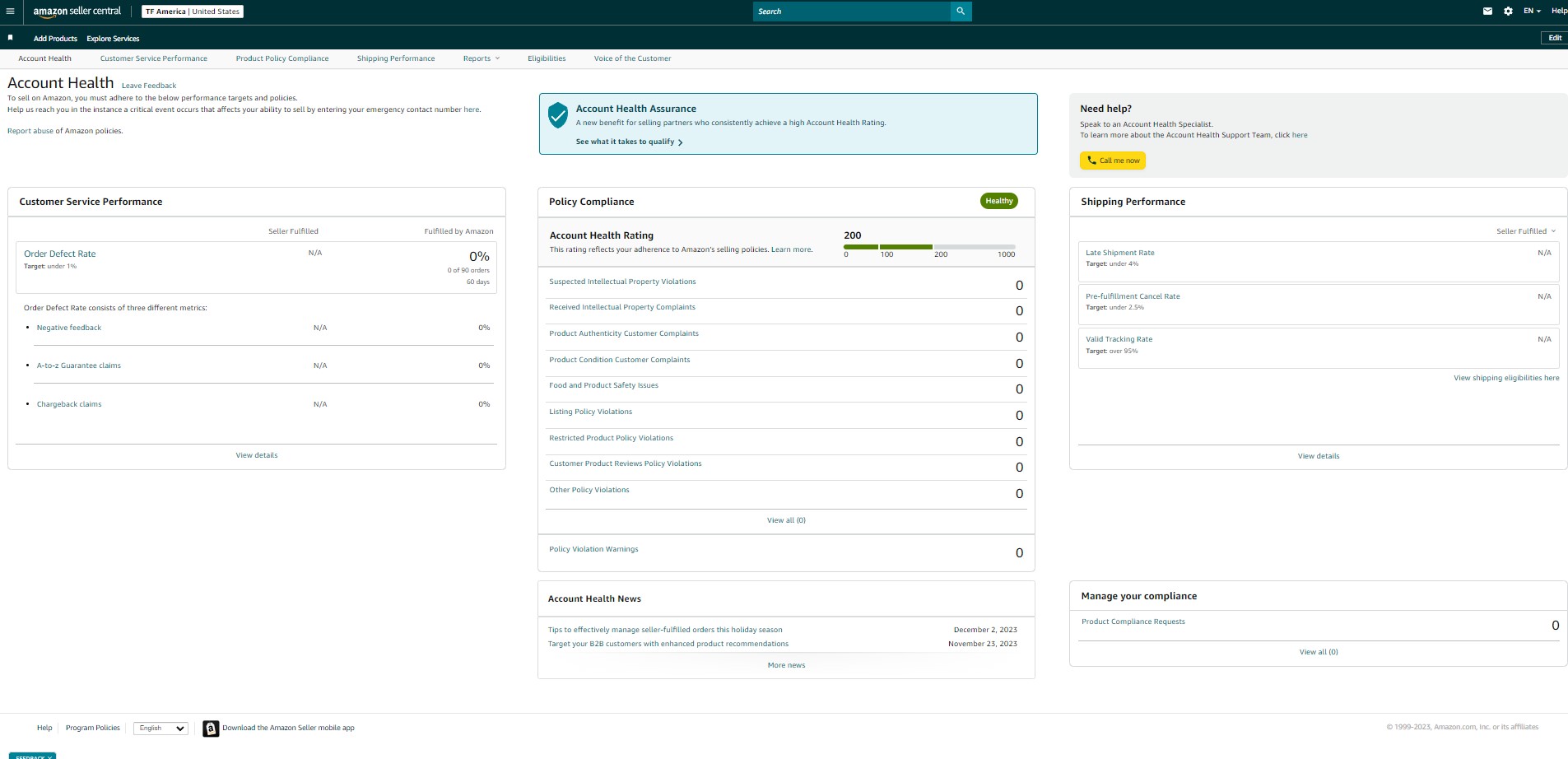View details of Shipping Performance
This screenshot has height=759, width=1568.
click(x=1319, y=456)
